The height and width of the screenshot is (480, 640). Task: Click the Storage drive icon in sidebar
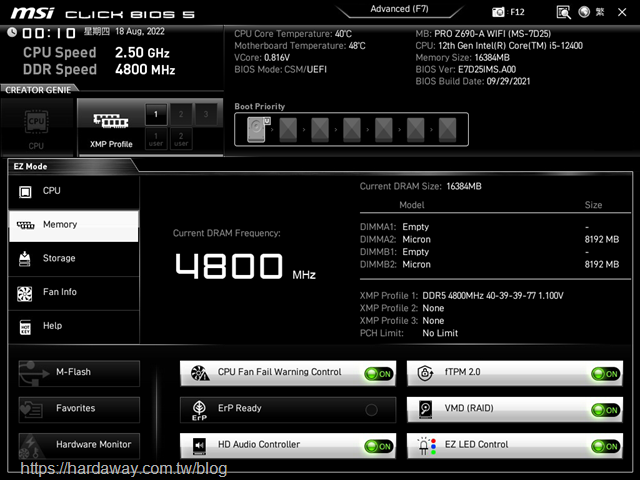25,259
